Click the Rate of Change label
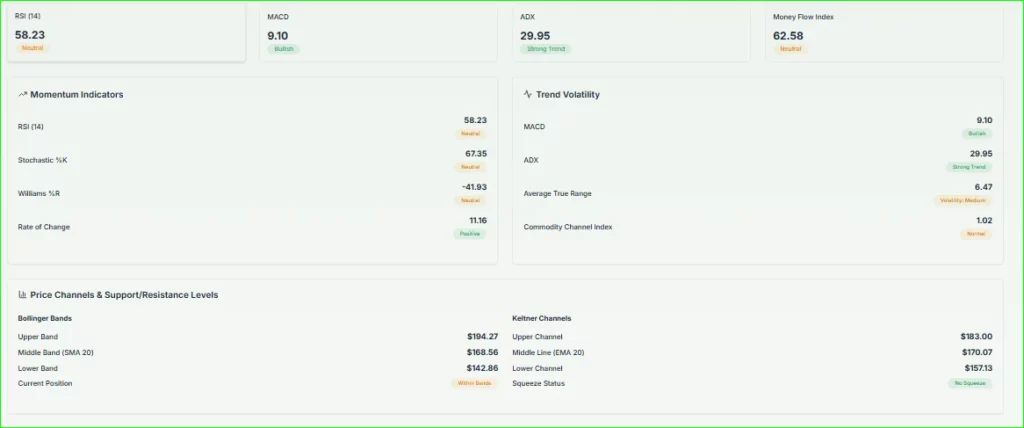This screenshot has width=1024, height=428. pyautogui.click(x=44, y=227)
